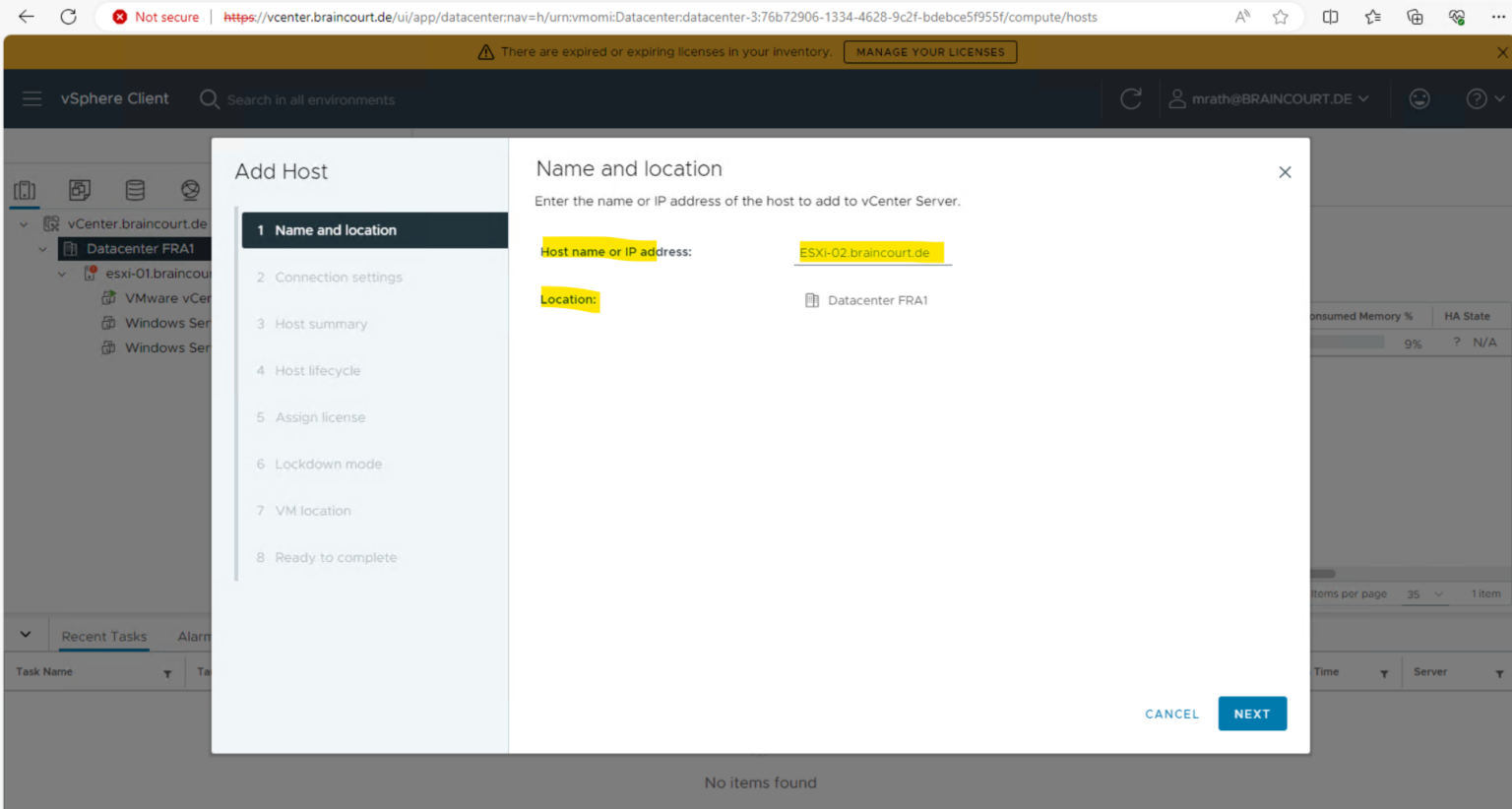1512x809 pixels.
Task: Open the feedback smiley icon
Action: point(1418,98)
